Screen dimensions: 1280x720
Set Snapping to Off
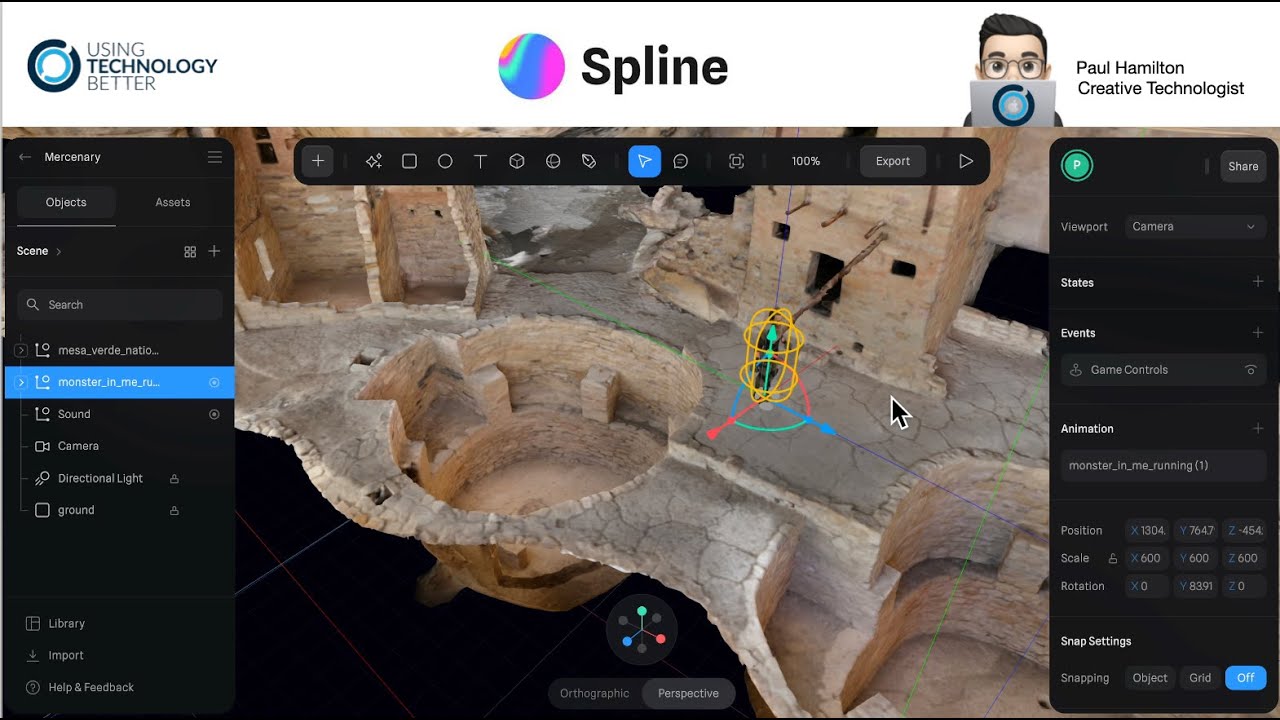click(1246, 678)
